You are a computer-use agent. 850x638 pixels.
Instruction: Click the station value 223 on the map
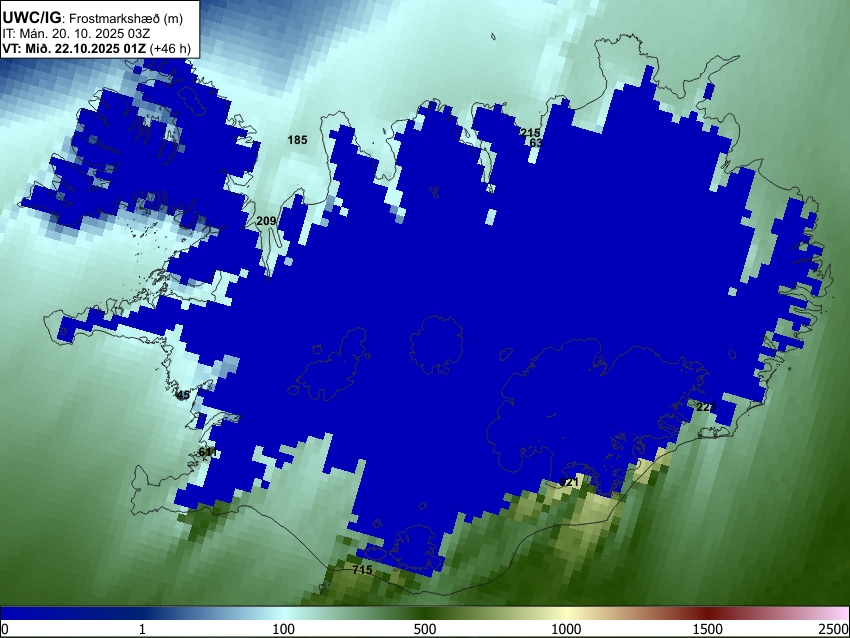coord(706,407)
